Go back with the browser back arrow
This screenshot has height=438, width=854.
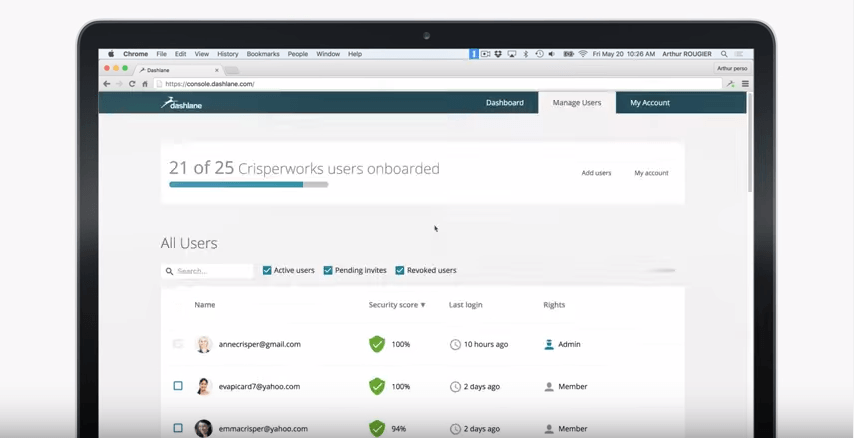[107, 84]
